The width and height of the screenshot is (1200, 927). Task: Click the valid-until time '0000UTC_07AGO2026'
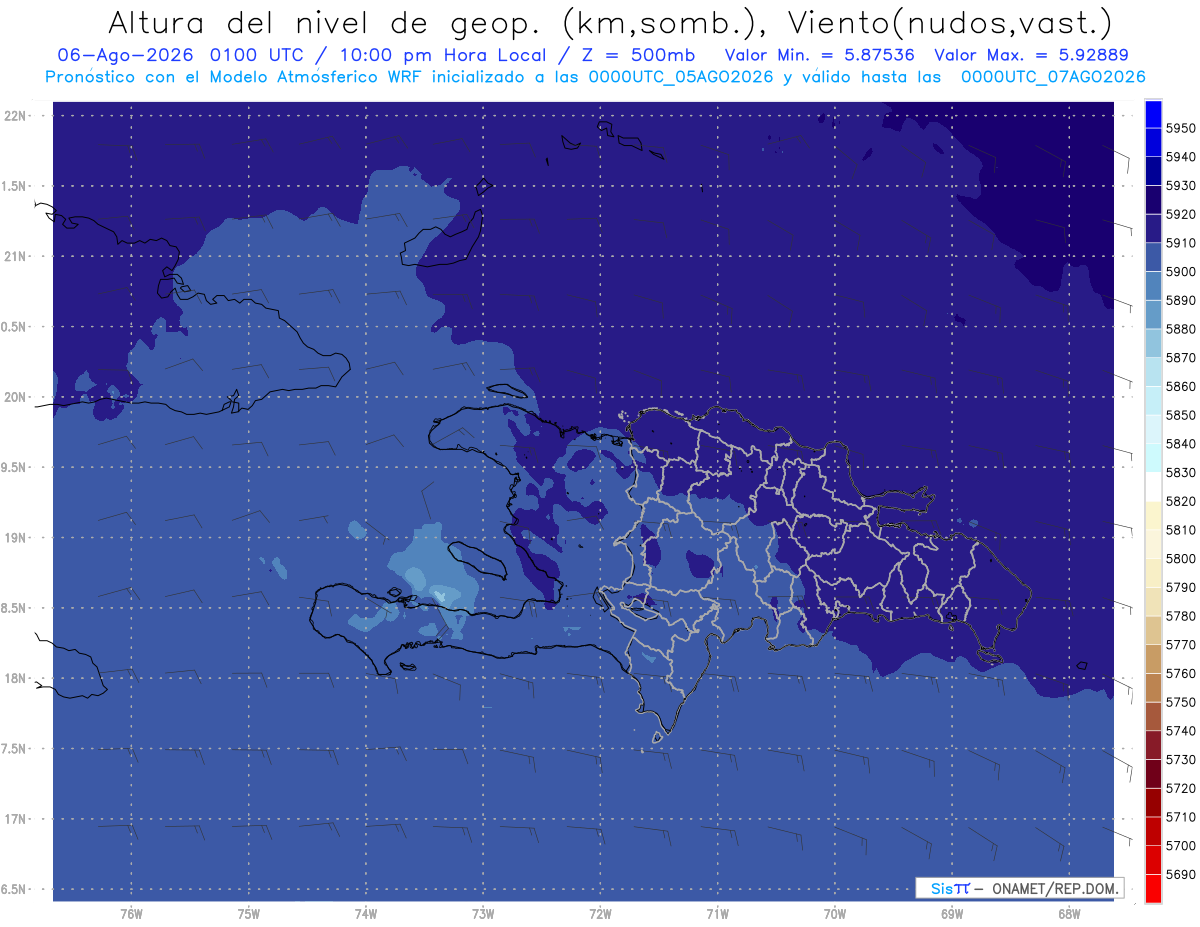point(1053,76)
